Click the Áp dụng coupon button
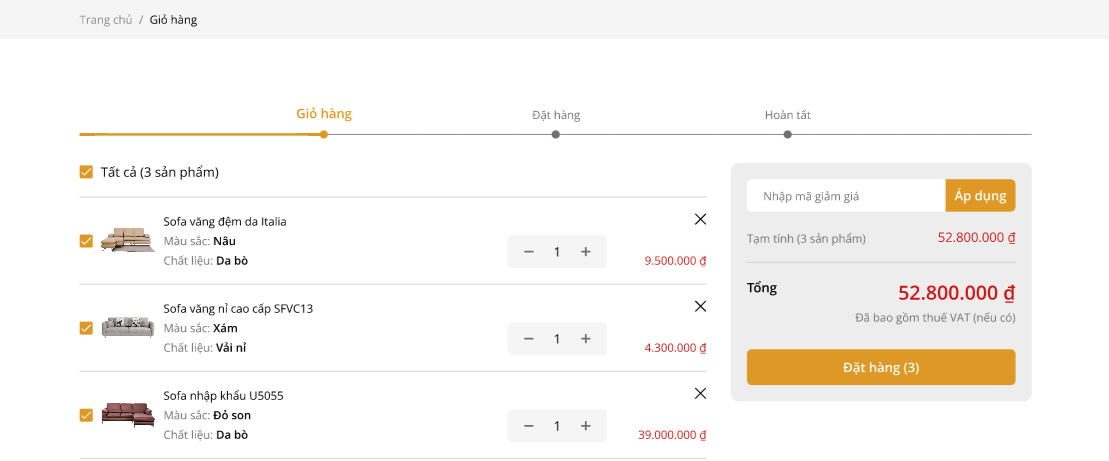Screen dimensions: 1109x461 click(x=980, y=196)
